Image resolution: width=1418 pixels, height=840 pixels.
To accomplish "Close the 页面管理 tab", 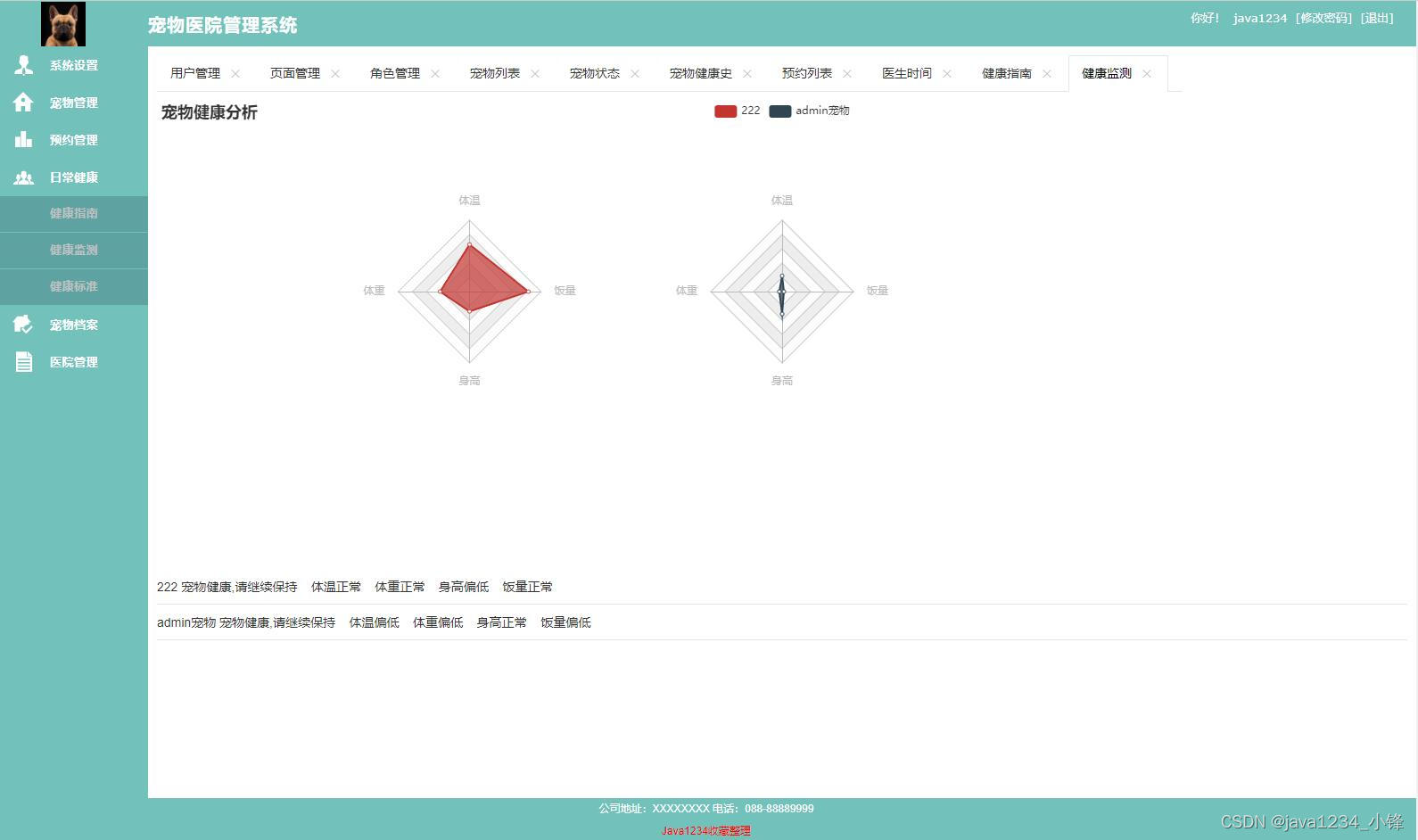I will 335,74.
